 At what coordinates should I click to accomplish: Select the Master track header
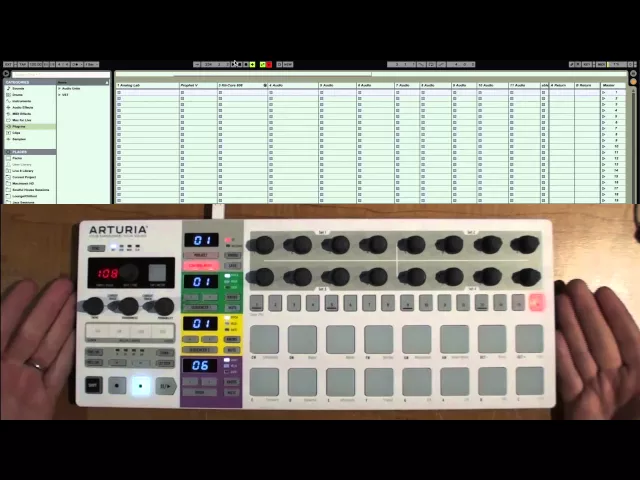click(613, 85)
